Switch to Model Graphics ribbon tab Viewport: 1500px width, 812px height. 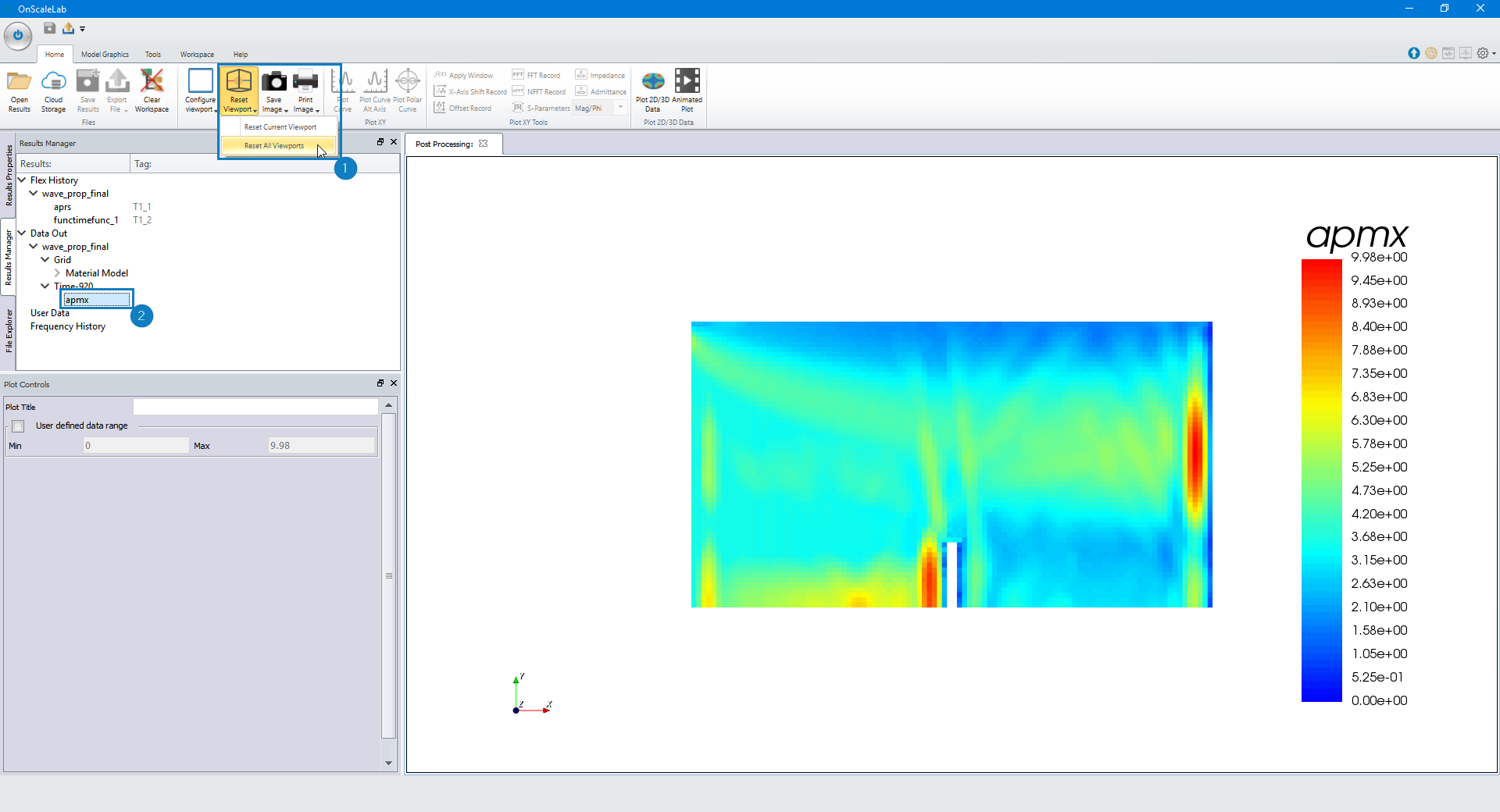point(105,55)
